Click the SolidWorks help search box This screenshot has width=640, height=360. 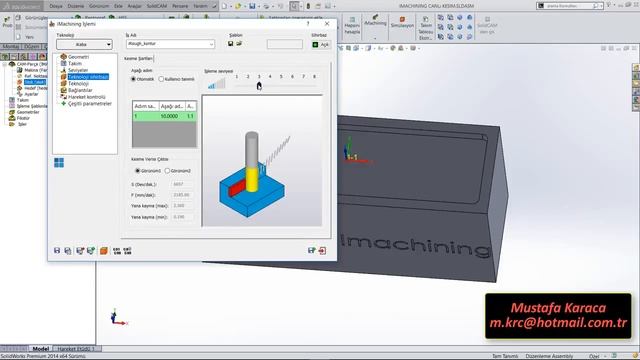[569, 6]
